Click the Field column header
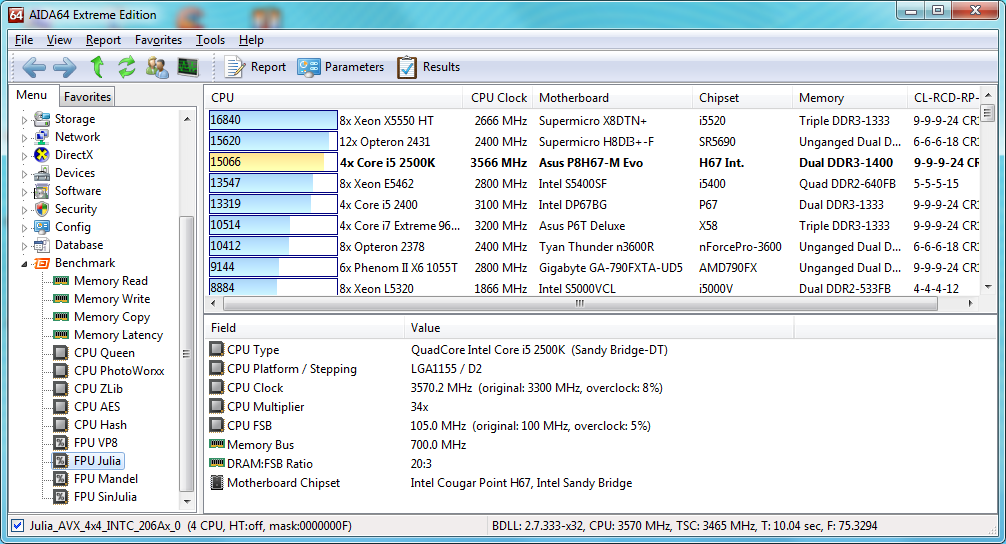 (x=305, y=328)
